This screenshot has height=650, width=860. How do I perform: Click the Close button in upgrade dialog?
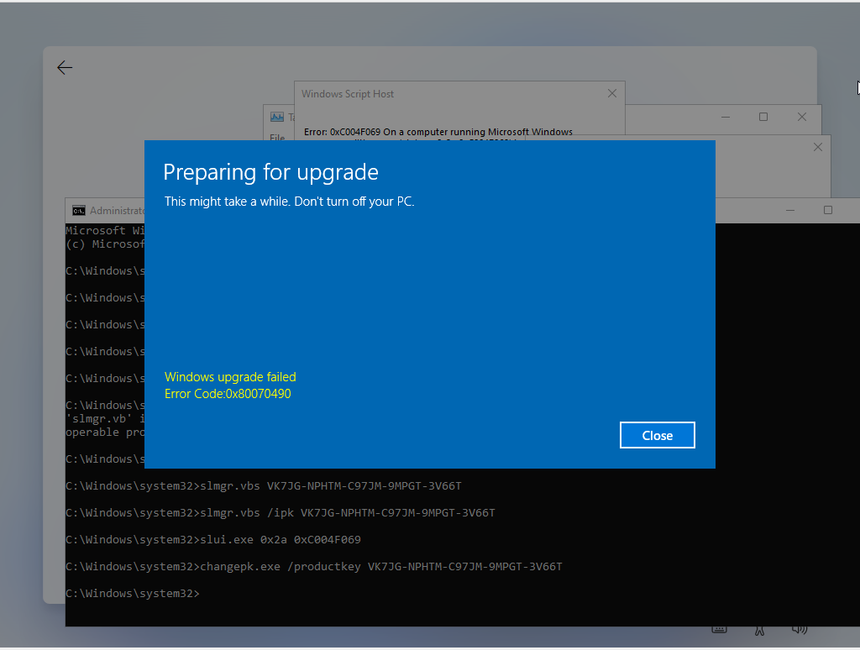click(x=657, y=435)
